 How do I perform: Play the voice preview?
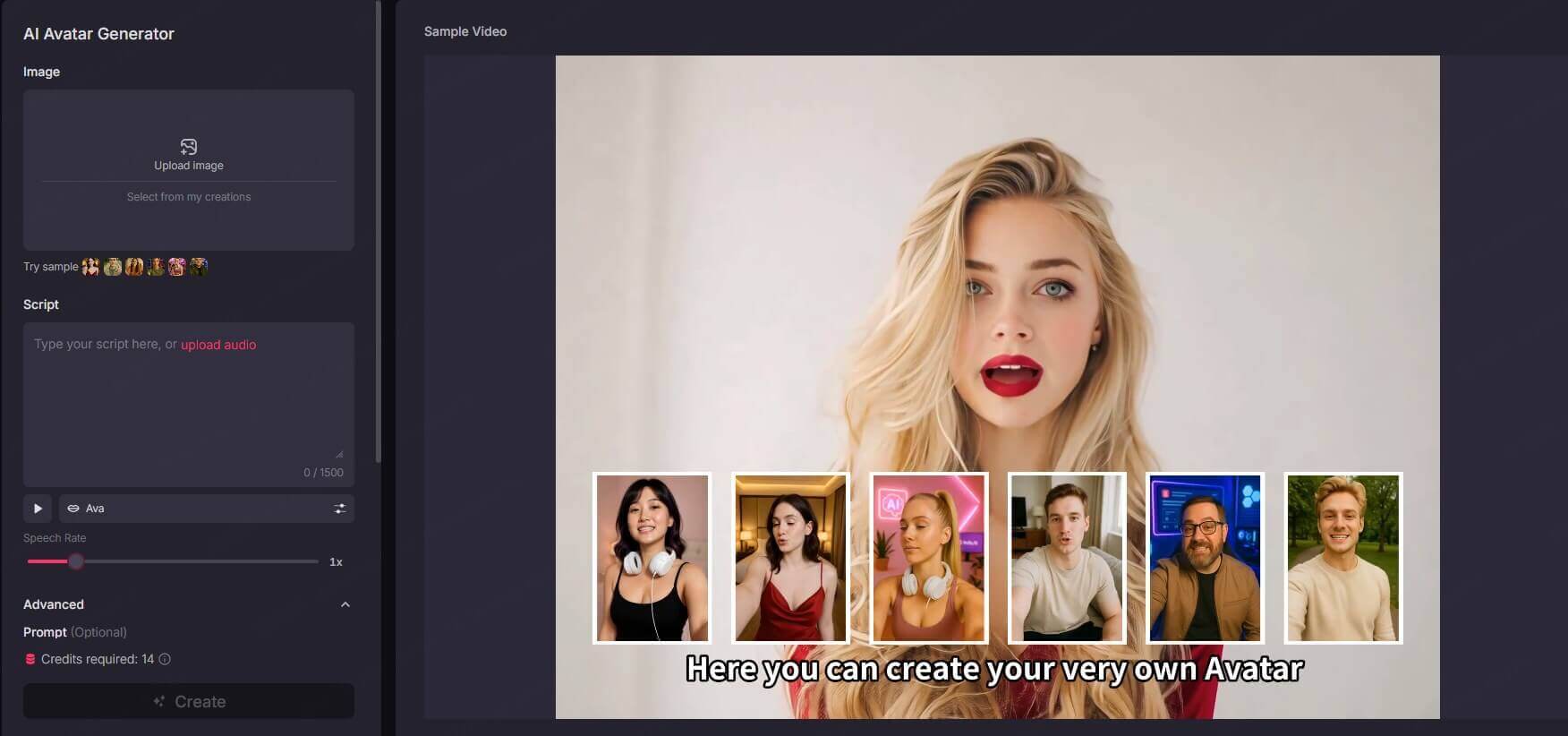[38, 509]
